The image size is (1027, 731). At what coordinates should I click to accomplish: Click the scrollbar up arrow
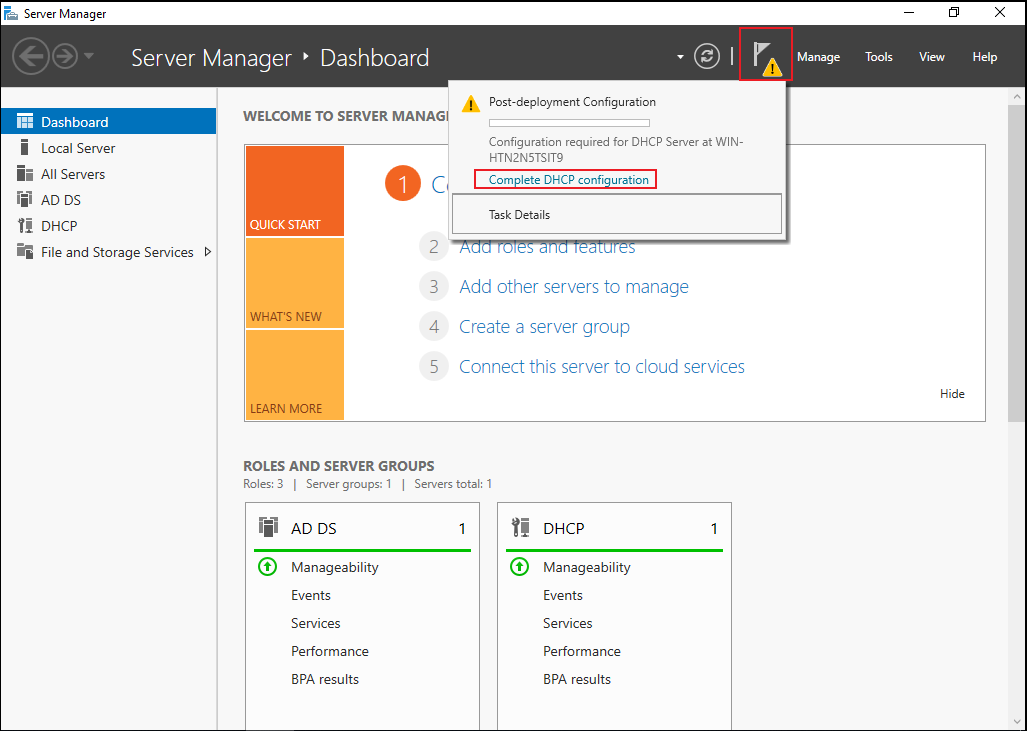1017,96
